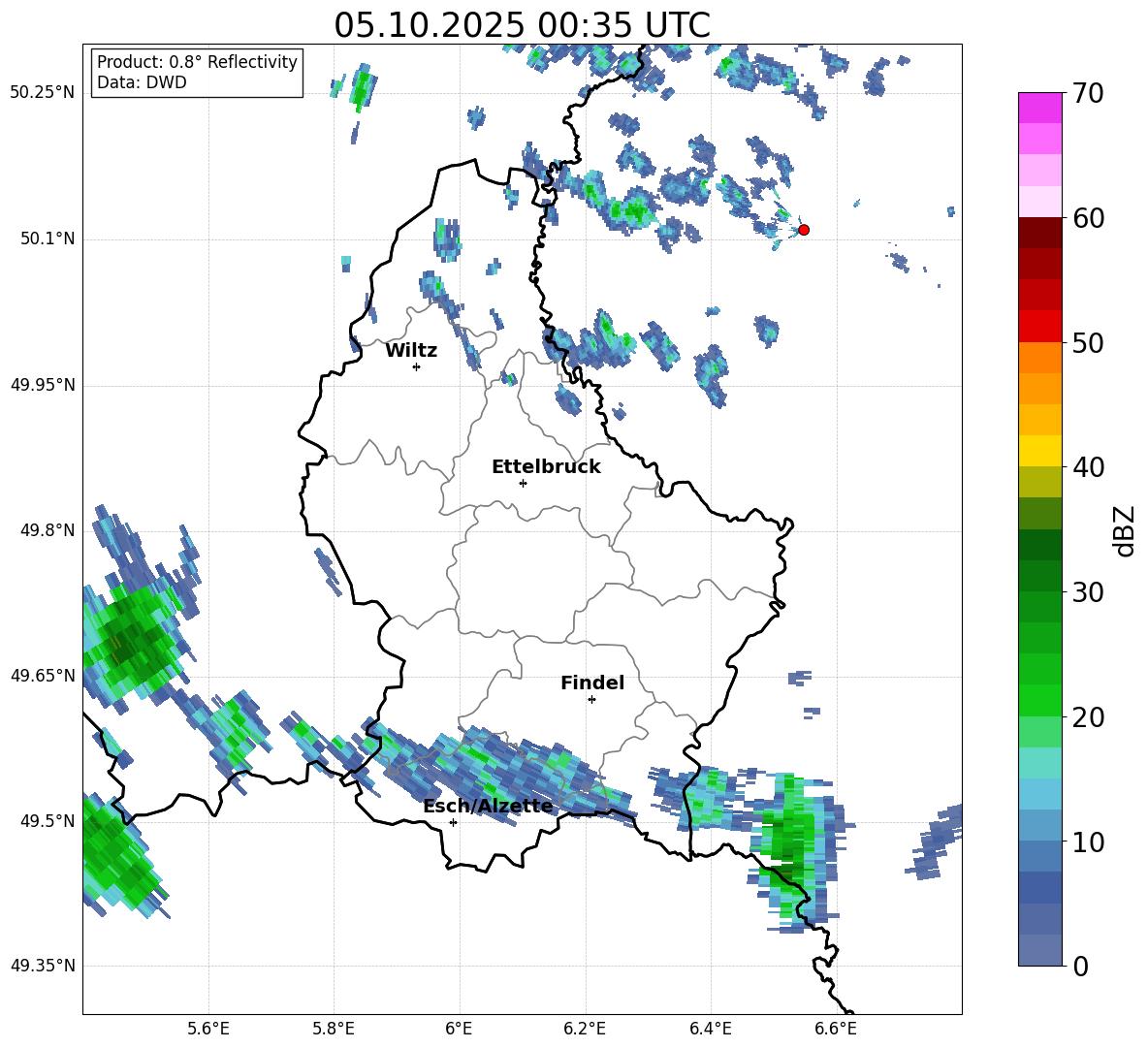Click the colorbar tick label 30
This screenshot has height=1048, width=1148.
(1088, 592)
